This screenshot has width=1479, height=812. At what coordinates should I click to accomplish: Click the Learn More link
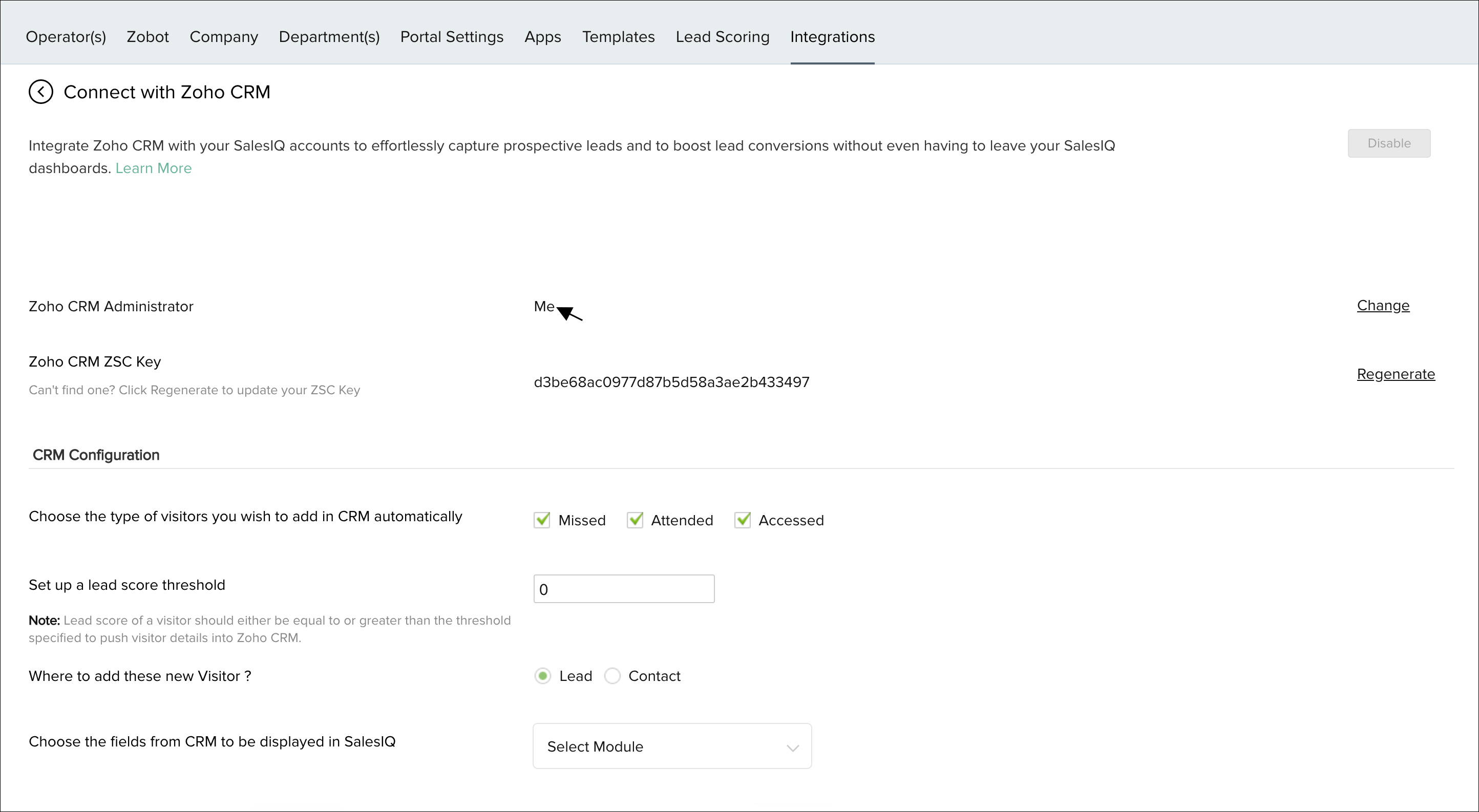pyautogui.click(x=153, y=168)
